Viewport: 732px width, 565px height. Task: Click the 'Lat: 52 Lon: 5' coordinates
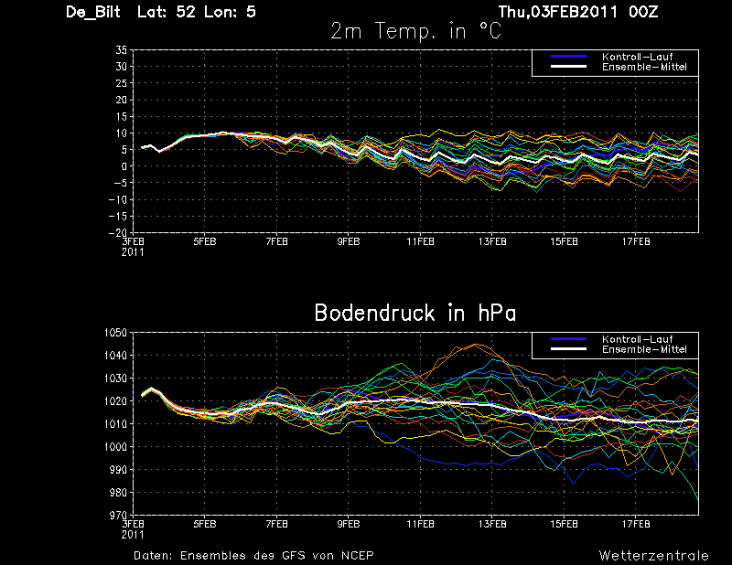click(197, 12)
